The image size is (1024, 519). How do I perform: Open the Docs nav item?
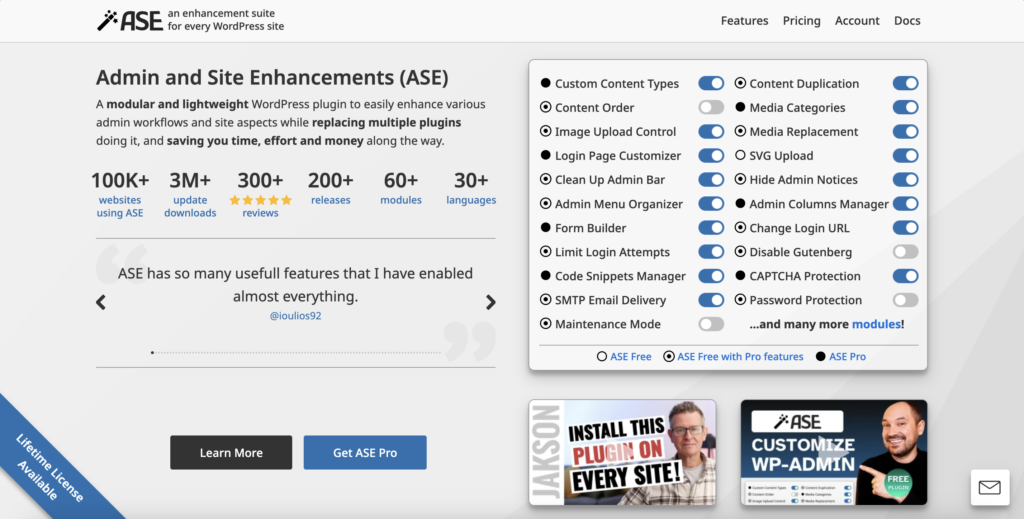pos(907,21)
